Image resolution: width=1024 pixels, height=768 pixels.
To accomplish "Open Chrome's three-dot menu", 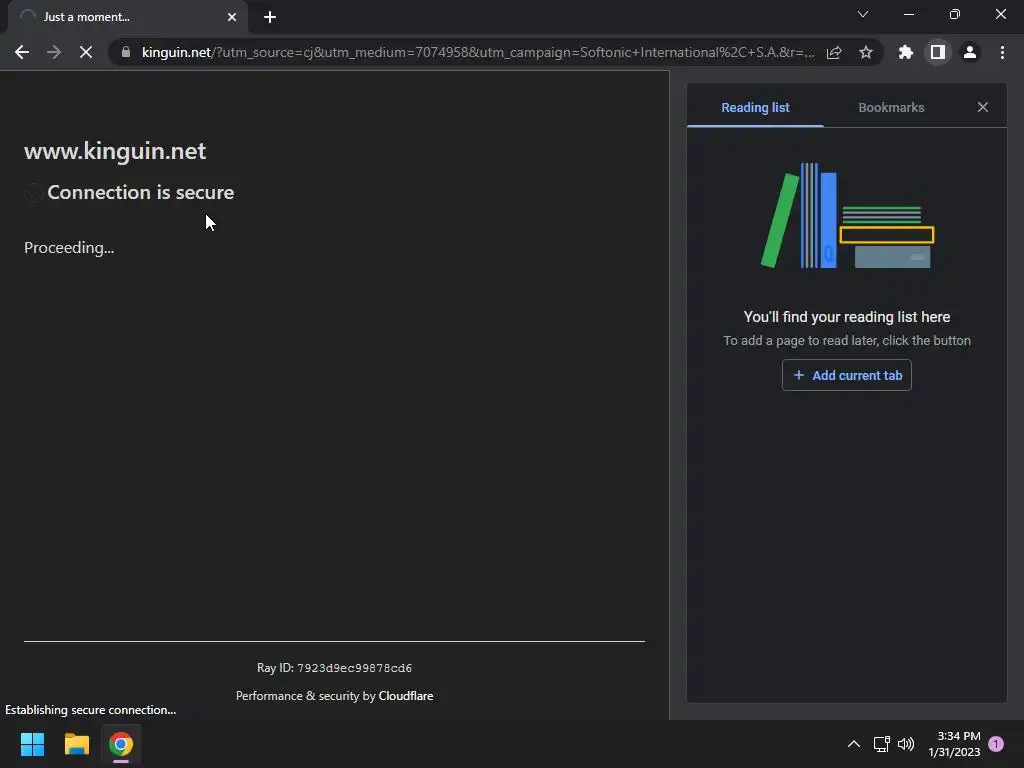I will click(x=1002, y=52).
